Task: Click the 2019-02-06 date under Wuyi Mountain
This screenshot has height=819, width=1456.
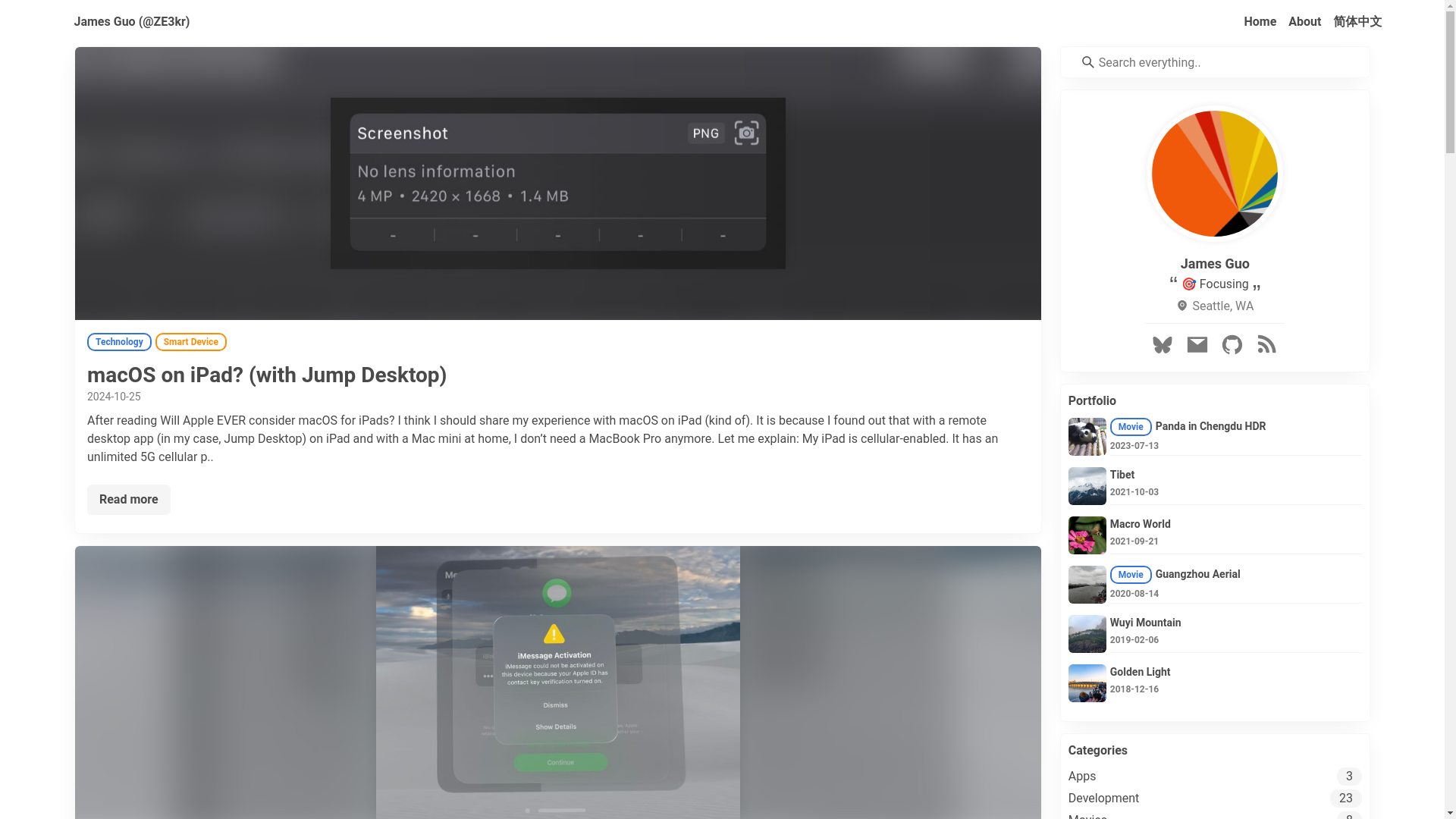Action: tap(1134, 640)
